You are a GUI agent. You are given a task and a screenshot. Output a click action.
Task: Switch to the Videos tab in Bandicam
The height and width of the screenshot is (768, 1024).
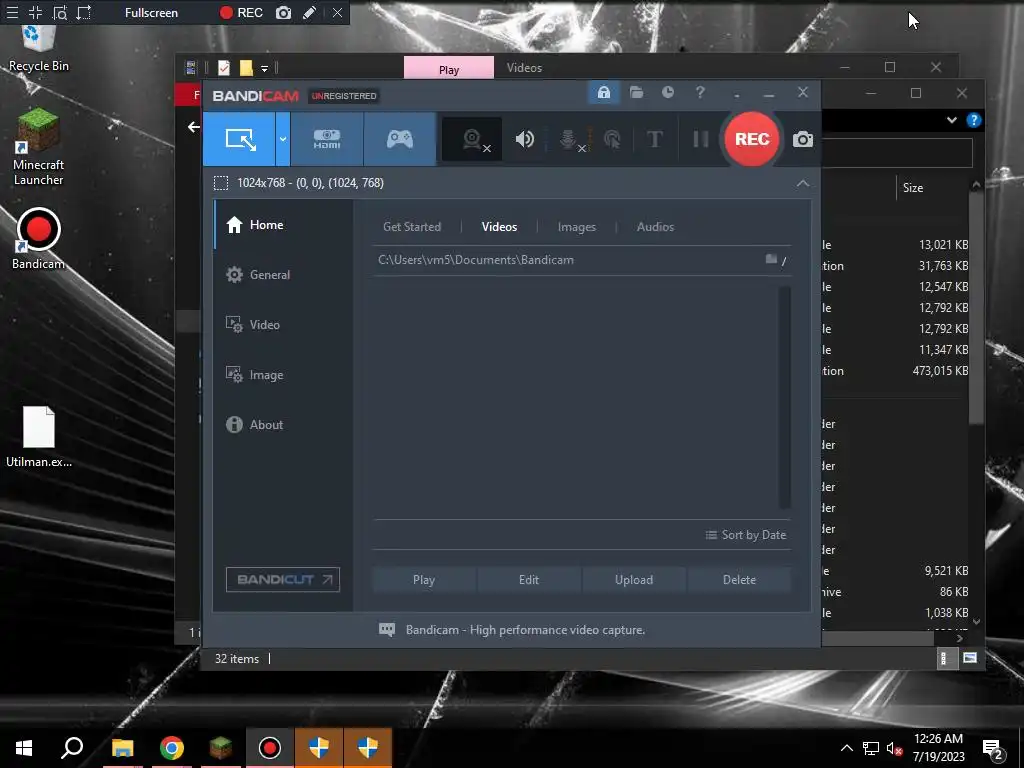tap(499, 227)
